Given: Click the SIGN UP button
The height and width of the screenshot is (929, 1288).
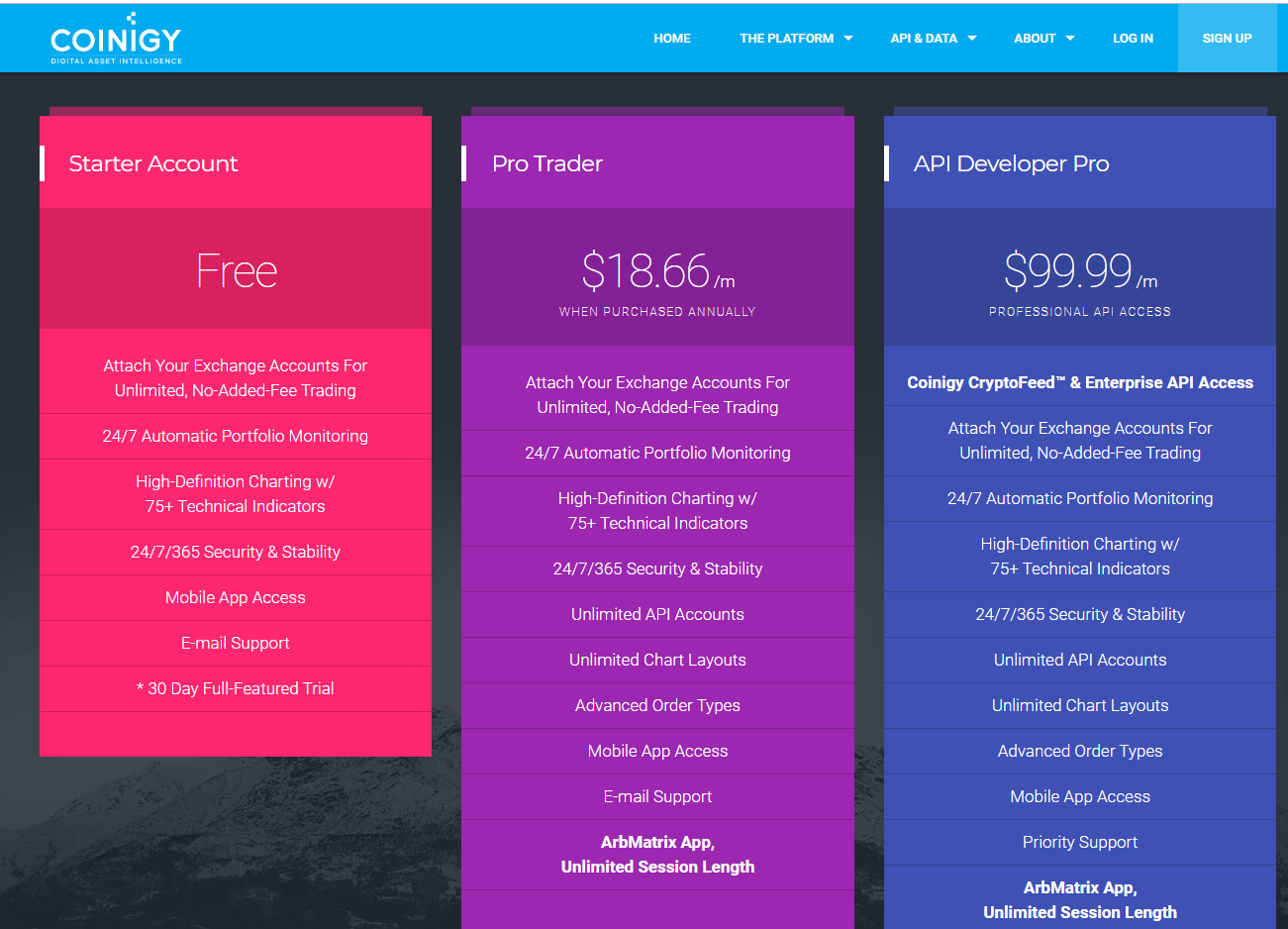Looking at the screenshot, I should (1227, 38).
